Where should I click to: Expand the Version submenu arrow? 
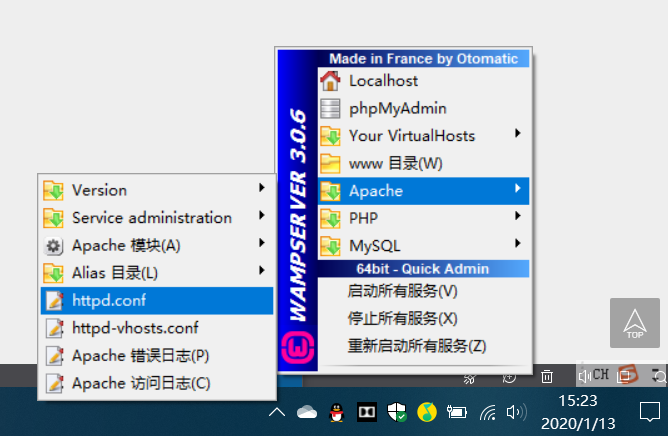click(262, 188)
